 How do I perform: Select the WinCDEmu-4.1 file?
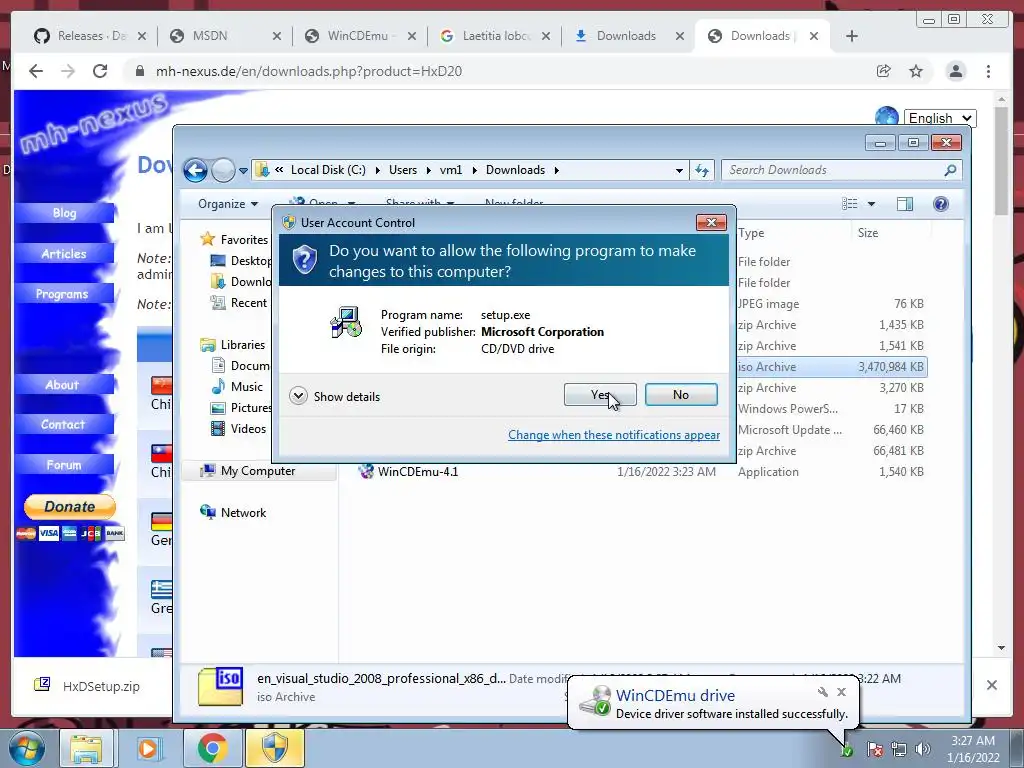click(x=409, y=472)
